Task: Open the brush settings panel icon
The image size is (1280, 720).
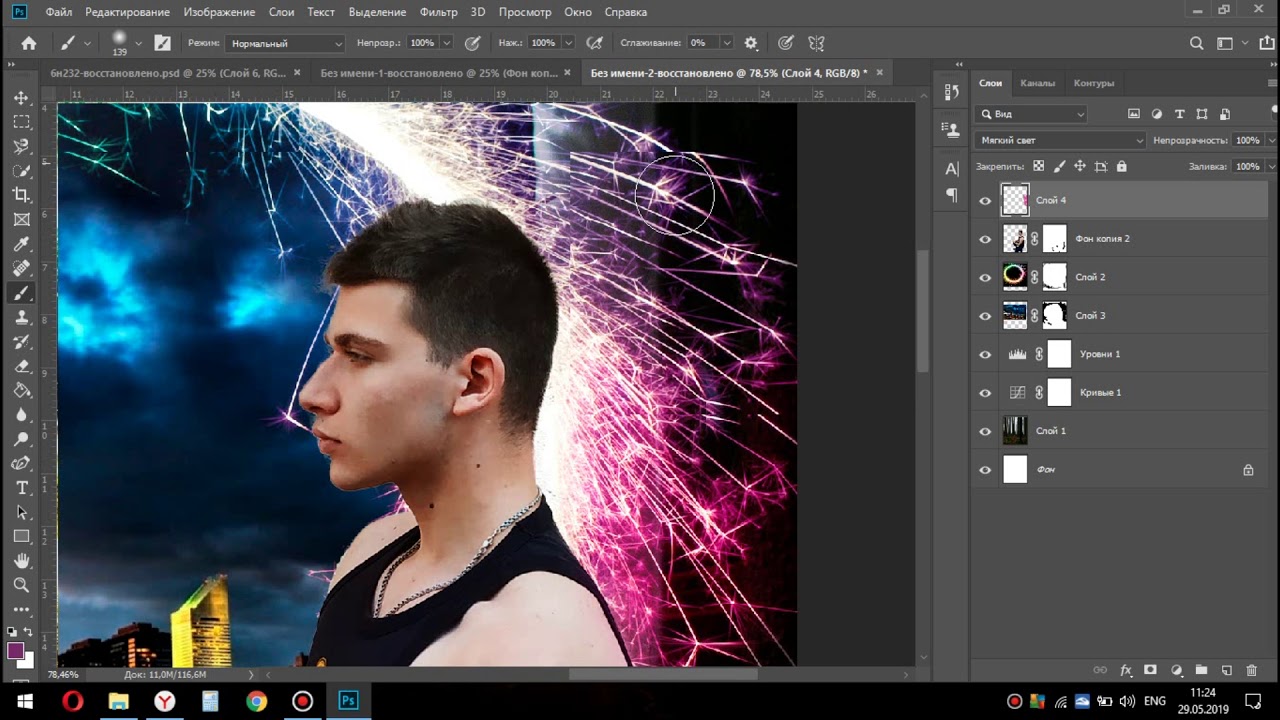Action: [x=162, y=43]
